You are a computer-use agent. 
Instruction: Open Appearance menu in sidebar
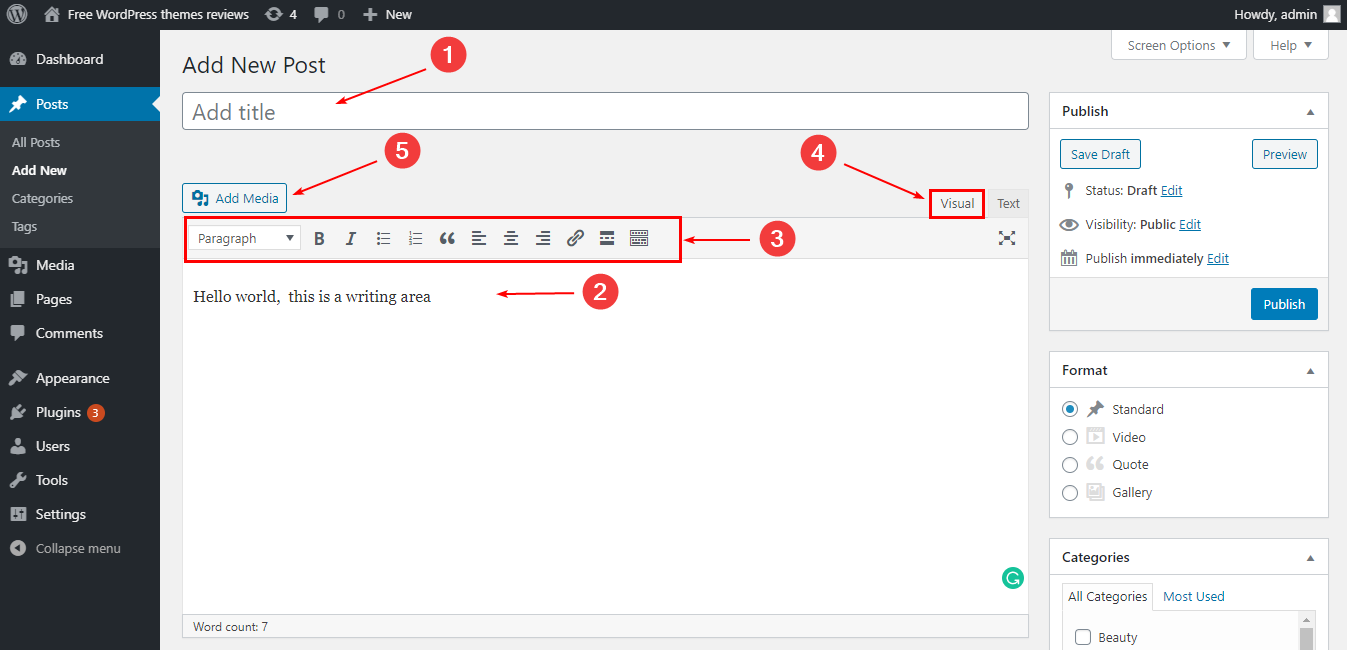click(80, 378)
